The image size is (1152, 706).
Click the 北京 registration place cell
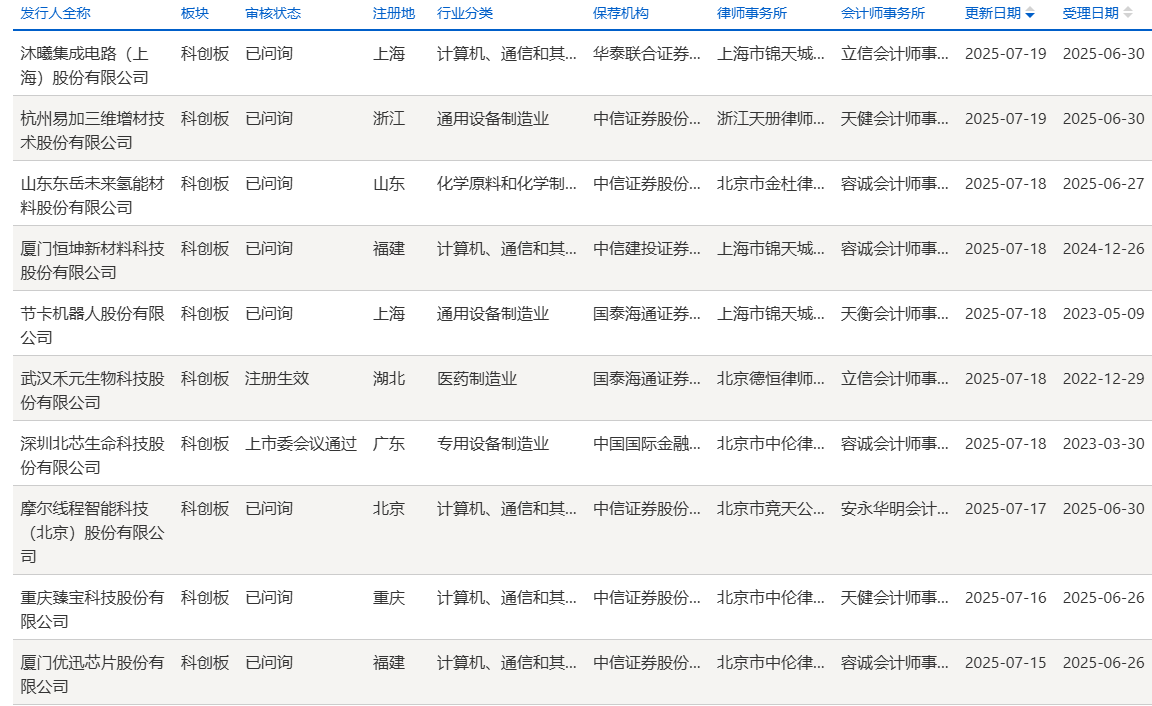pos(389,508)
